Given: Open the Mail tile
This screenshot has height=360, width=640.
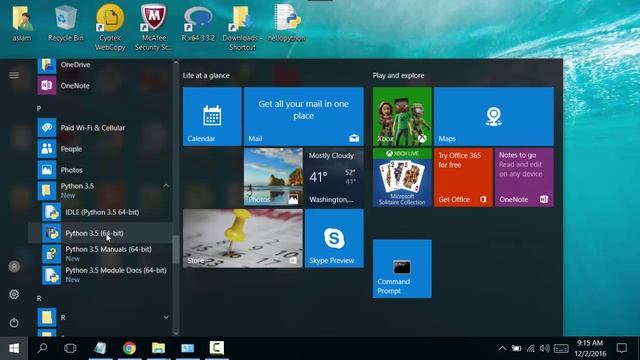Looking at the screenshot, I should [x=304, y=116].
